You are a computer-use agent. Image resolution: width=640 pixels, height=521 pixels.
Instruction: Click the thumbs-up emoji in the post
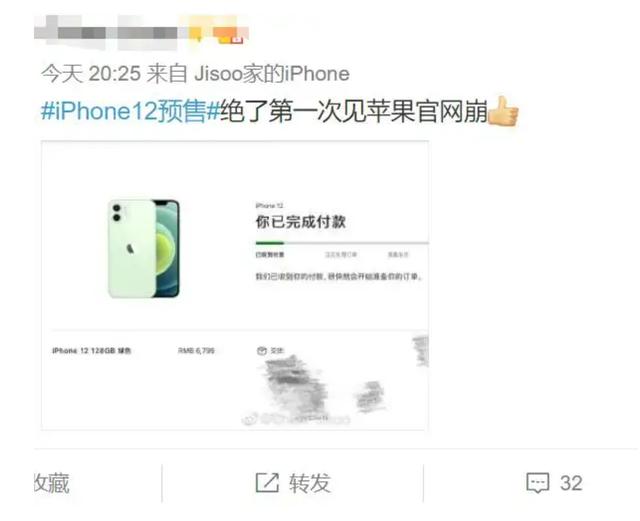point(503,111)
